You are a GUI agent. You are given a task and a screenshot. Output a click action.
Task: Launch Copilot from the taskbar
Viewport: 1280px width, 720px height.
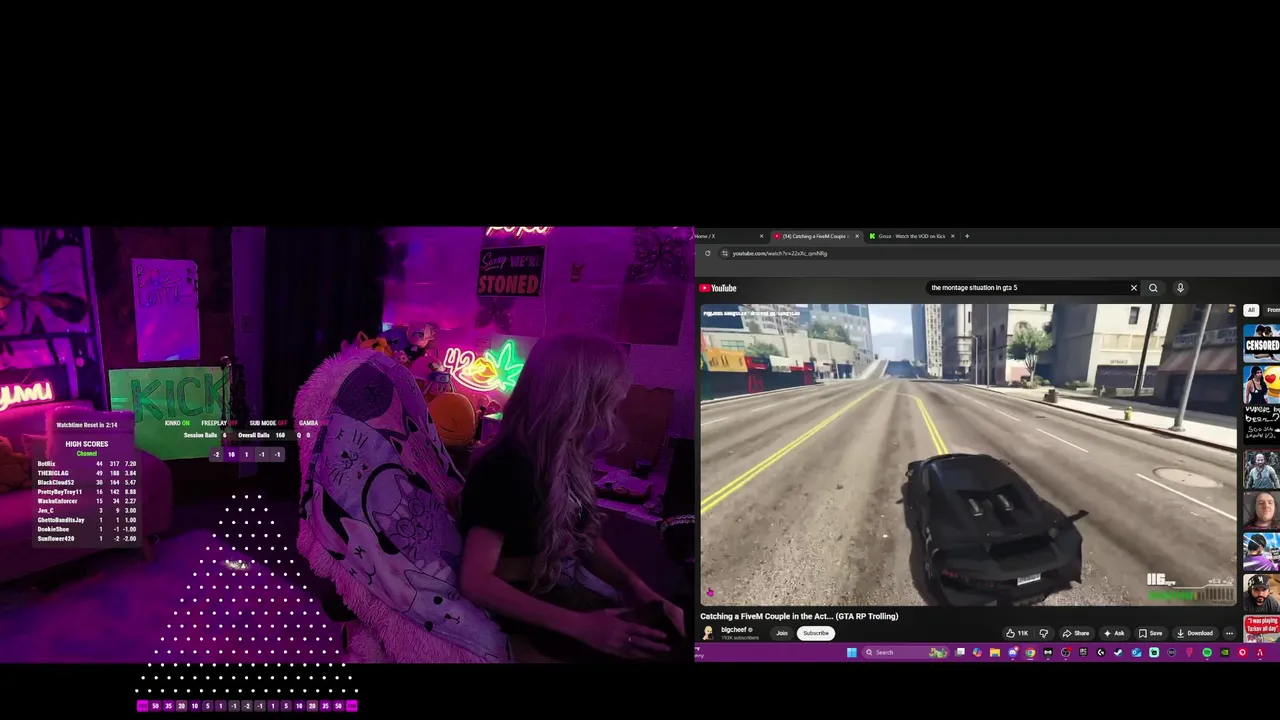(x=977, y=653)
